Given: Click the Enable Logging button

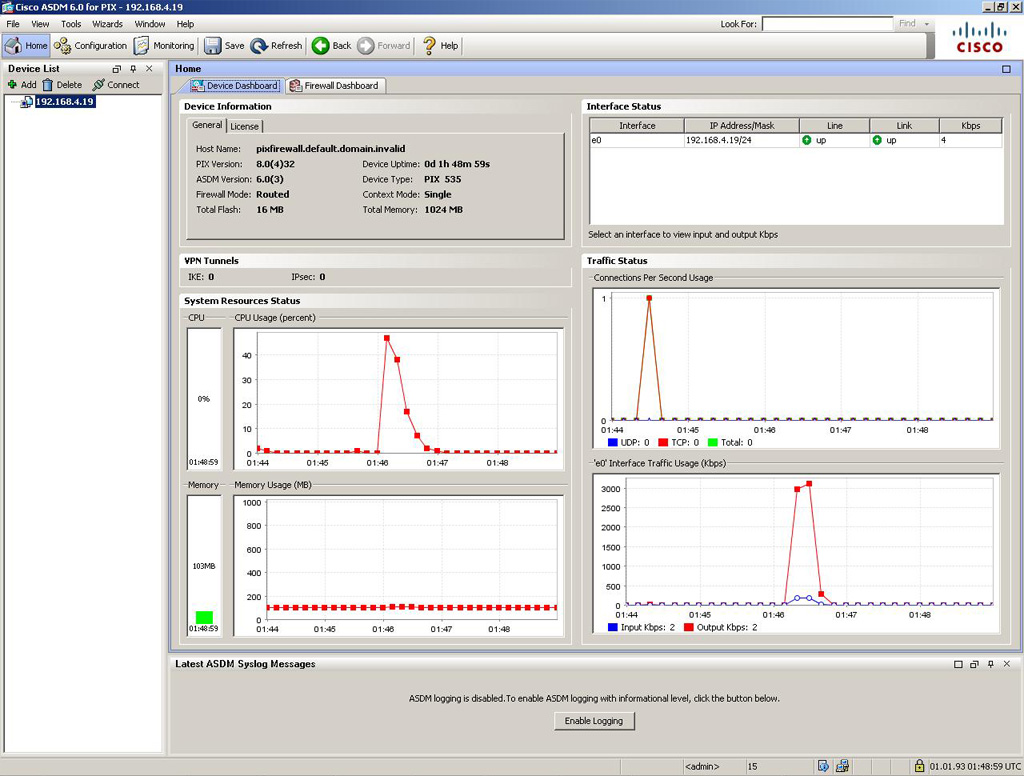Looking at the screenshot, I should point(594,721).
